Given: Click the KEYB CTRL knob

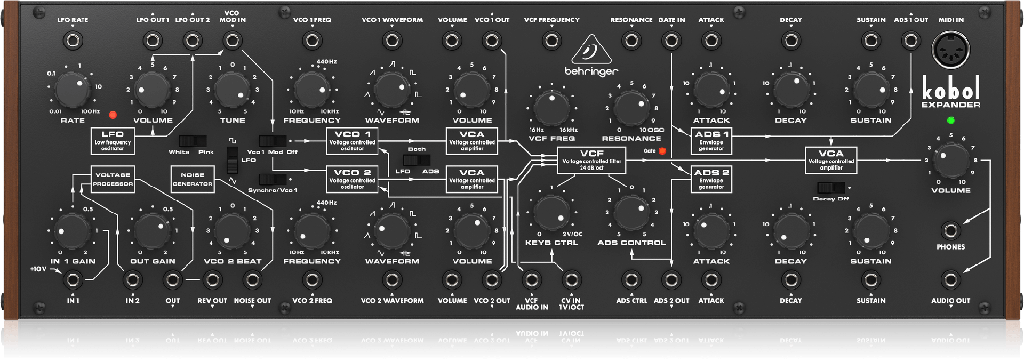Looking at the screenshot, I should 551,212.
